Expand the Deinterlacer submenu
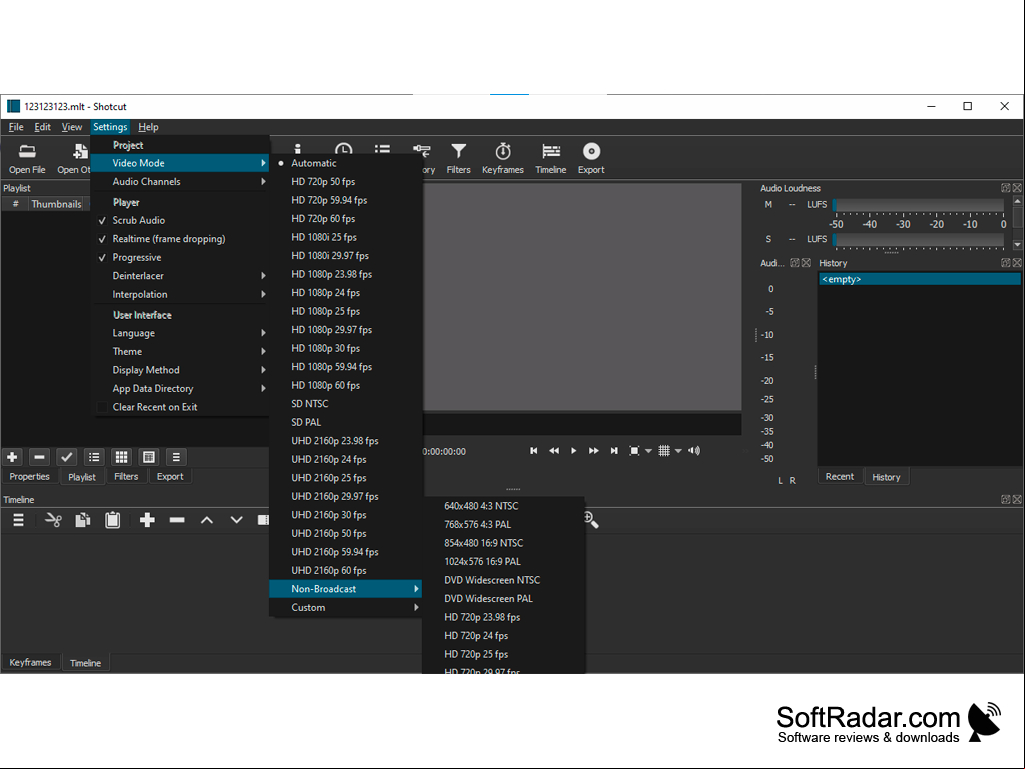The image size is (1025, 769). tap(180, 276)
